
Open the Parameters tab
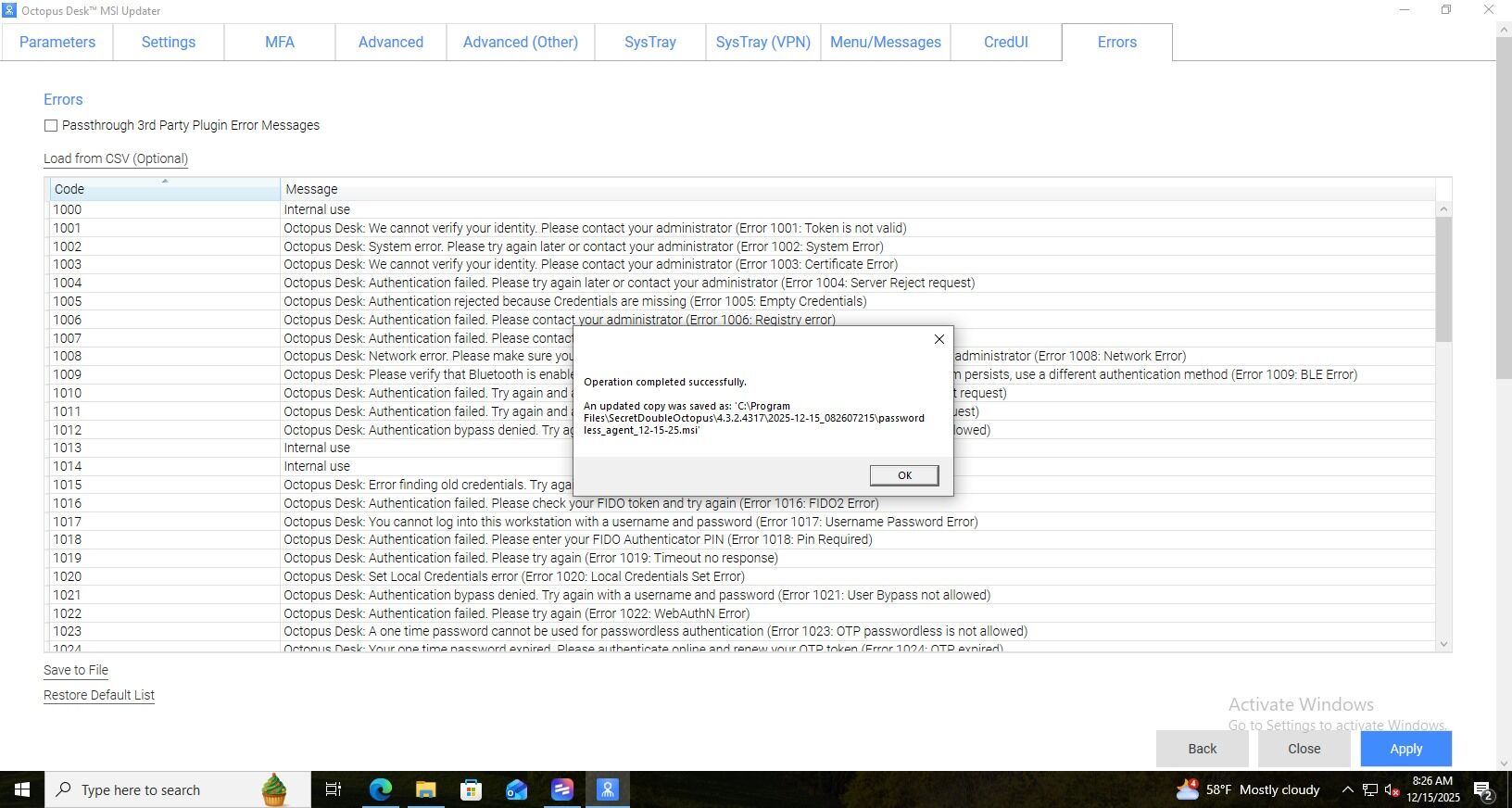[x=57, y=43]
